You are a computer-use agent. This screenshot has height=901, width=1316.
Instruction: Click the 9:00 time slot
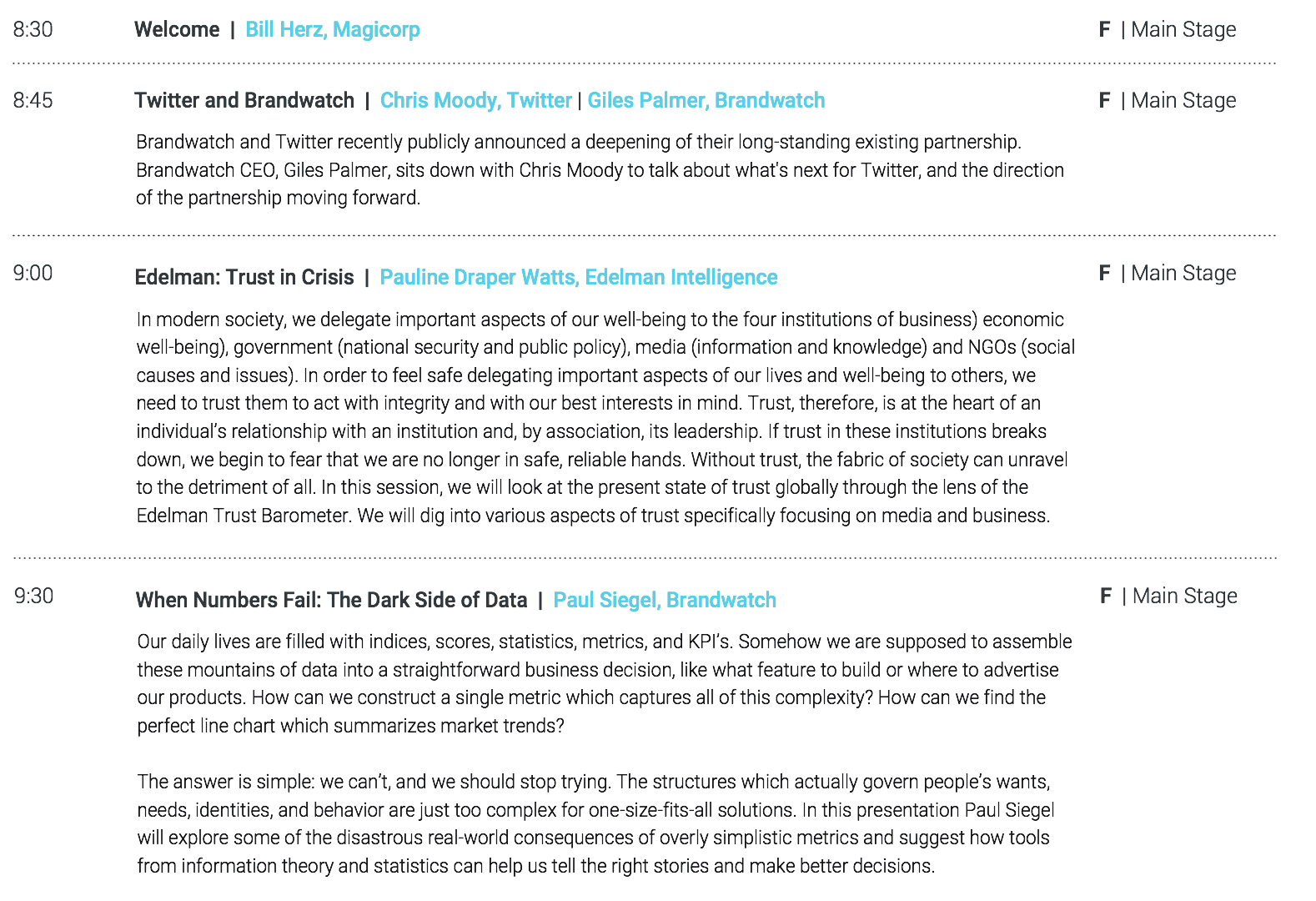(33, 274)
